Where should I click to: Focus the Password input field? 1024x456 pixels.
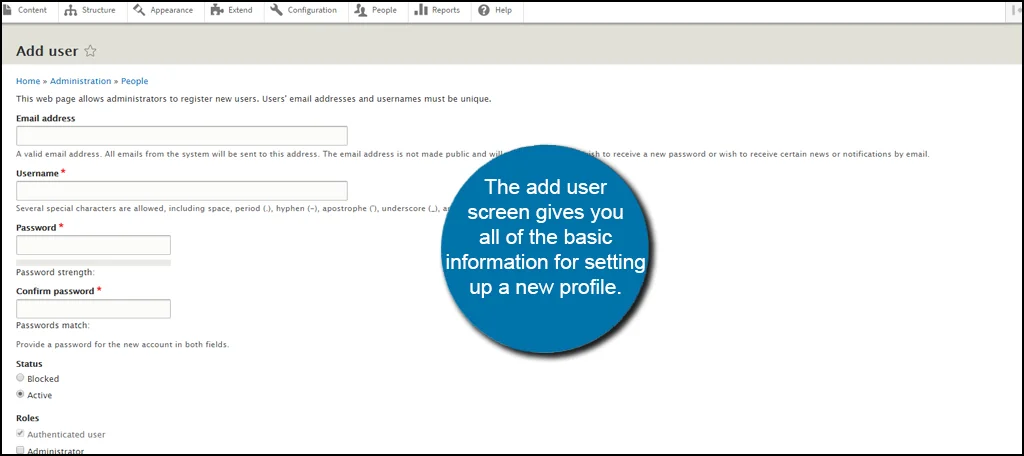pos(93,245)
